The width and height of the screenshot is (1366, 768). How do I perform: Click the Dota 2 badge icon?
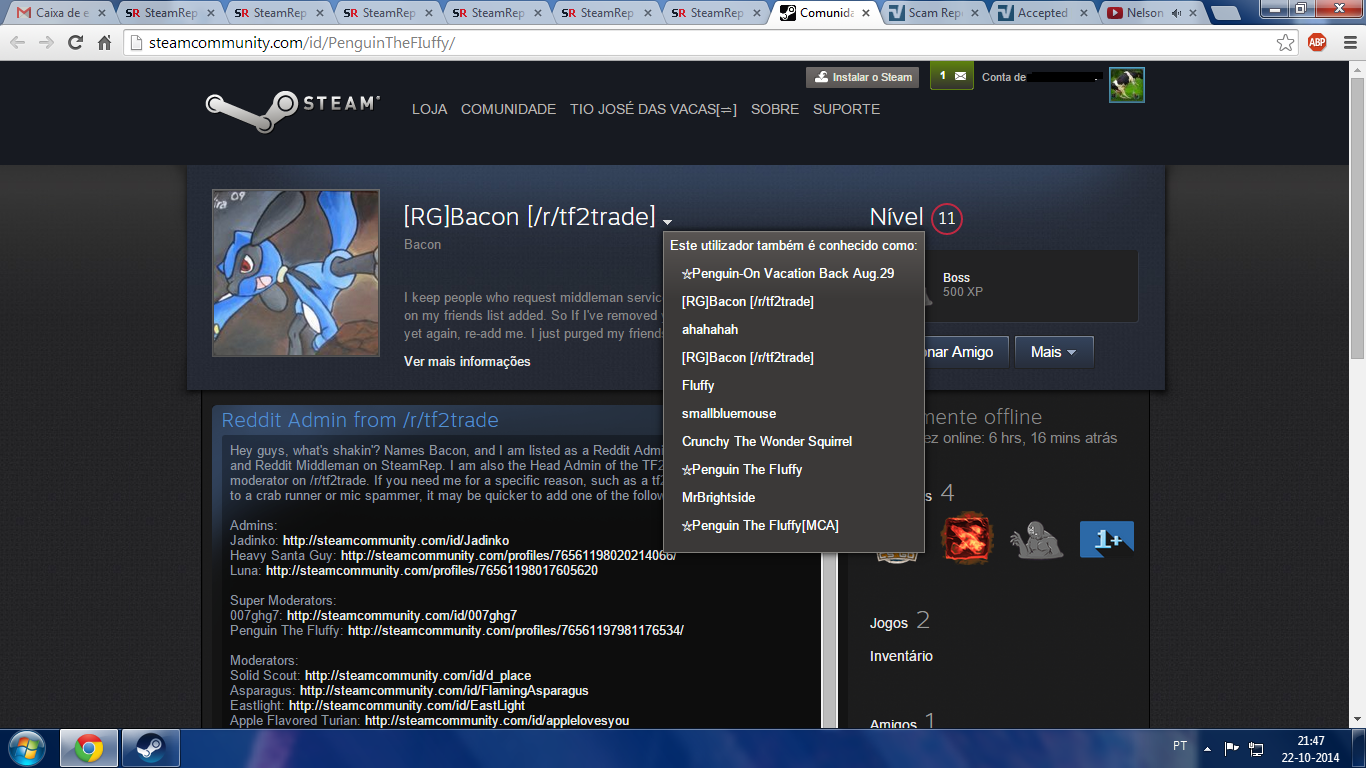(x=967, y=540)
